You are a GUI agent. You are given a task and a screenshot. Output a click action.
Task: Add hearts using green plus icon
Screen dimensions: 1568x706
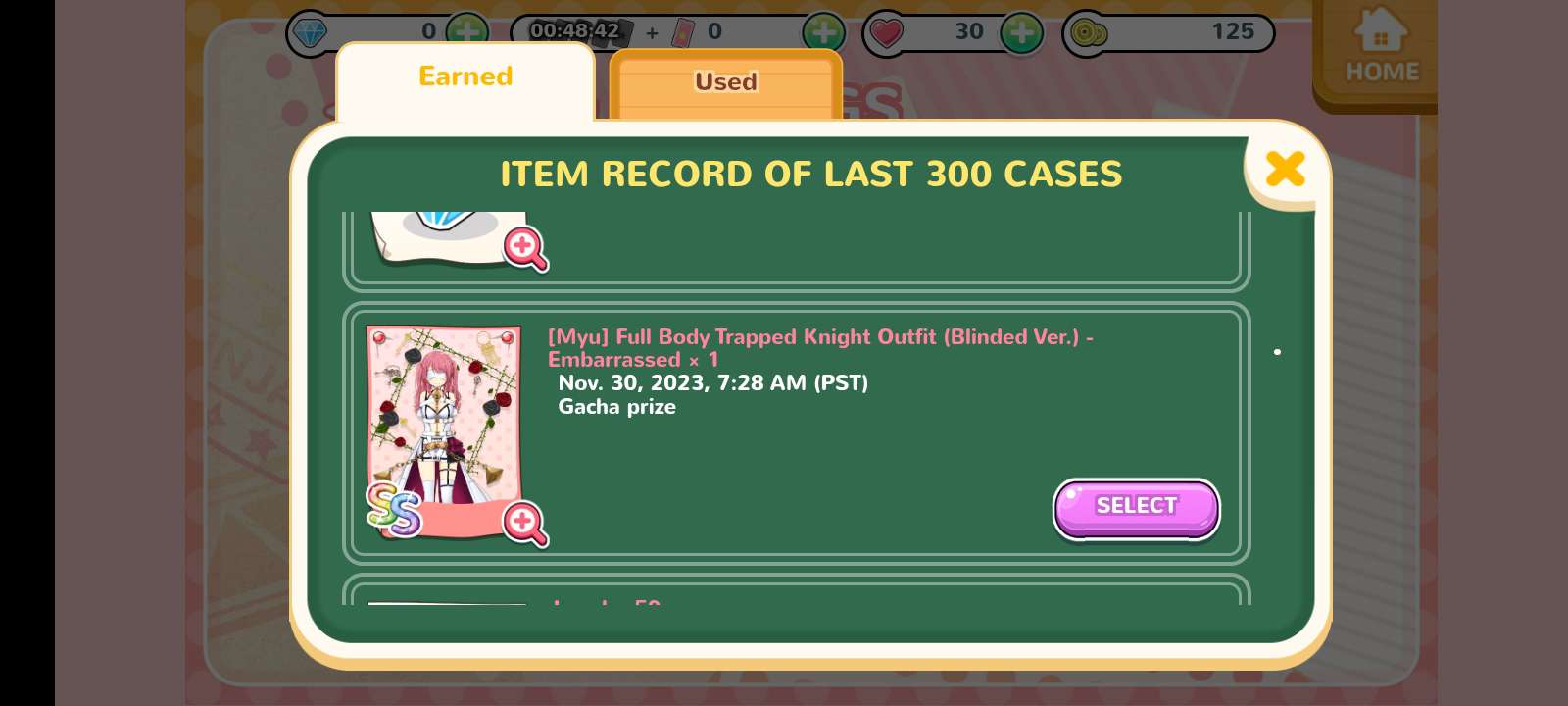(x=1022, y=32)
